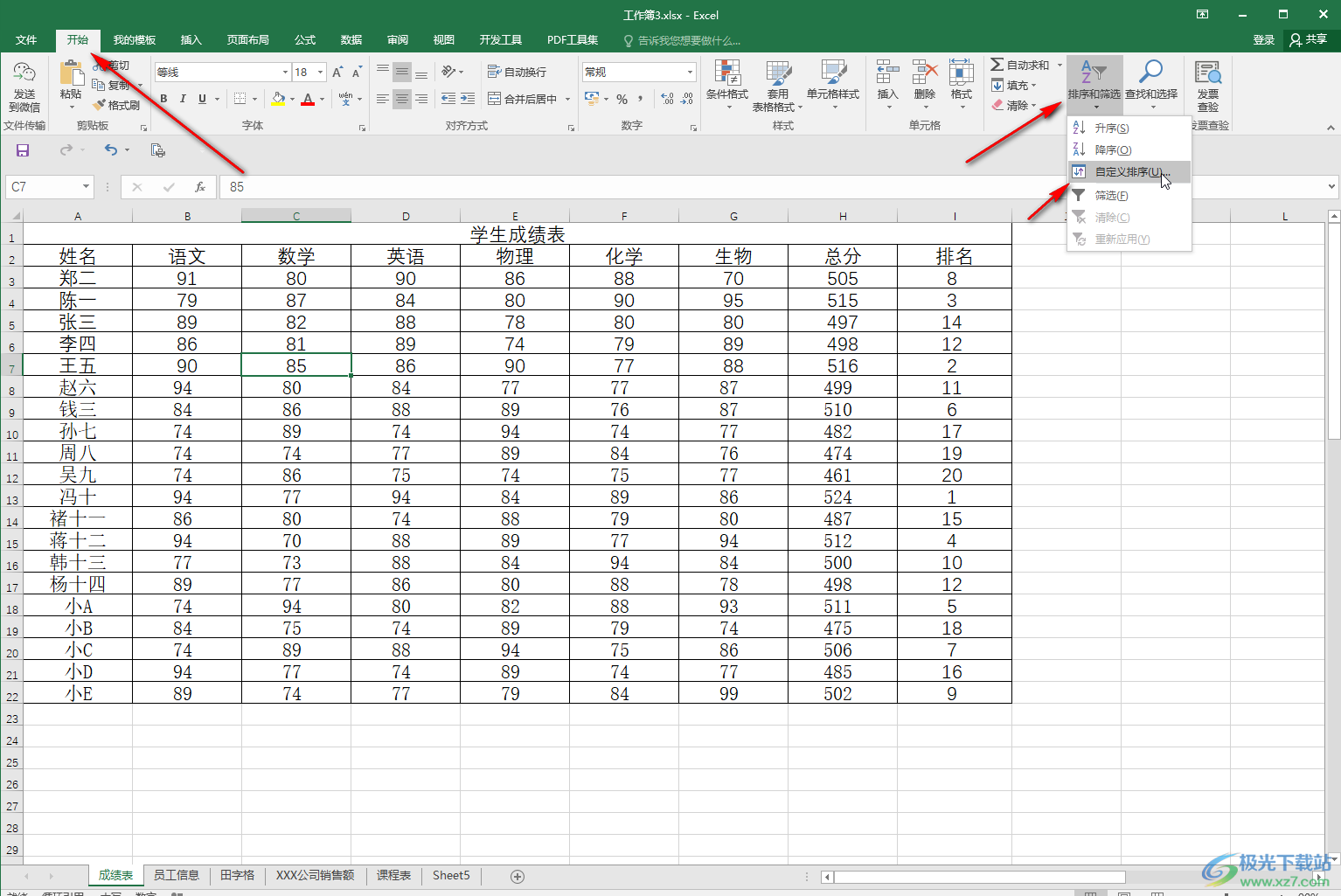This screenshot has width=1341, height=896.
Task: Toggle the middle vertical alignment button
Action: click(x=402, y=72)
